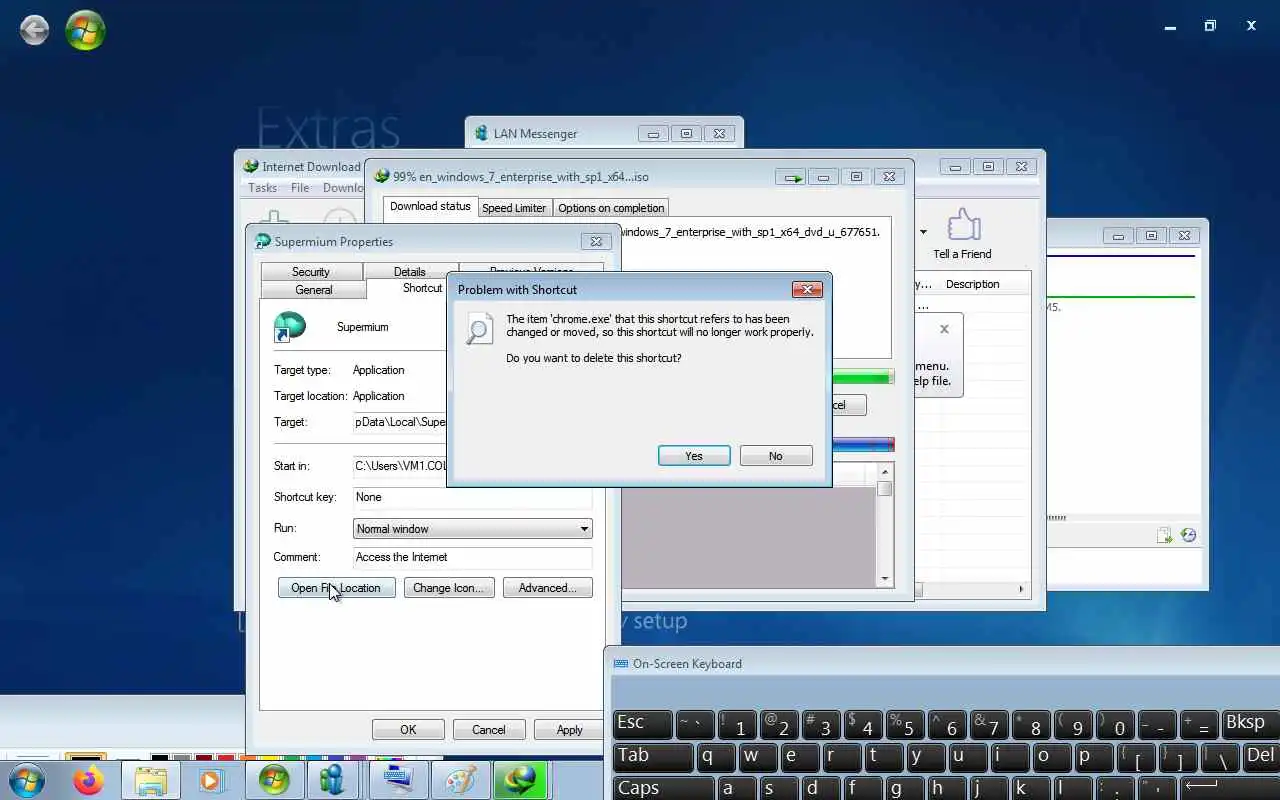1280x800 pixels.
Task: Switch to the General tab
Action: pyautogui.click(x=313, y=290)
